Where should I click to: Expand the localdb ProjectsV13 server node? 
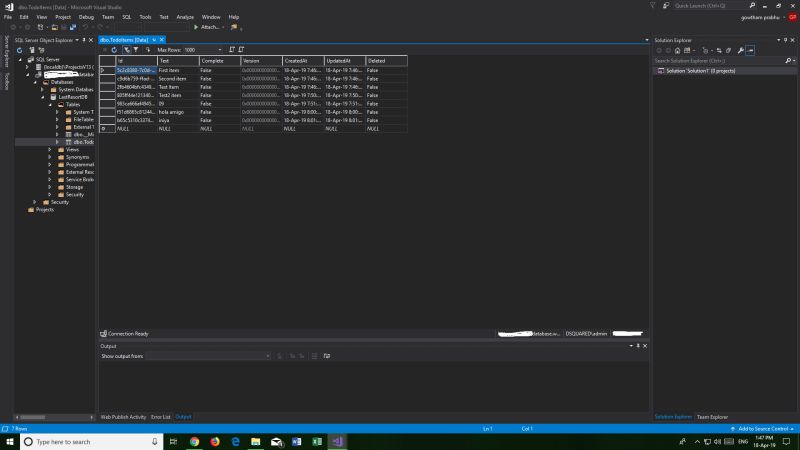28,67
